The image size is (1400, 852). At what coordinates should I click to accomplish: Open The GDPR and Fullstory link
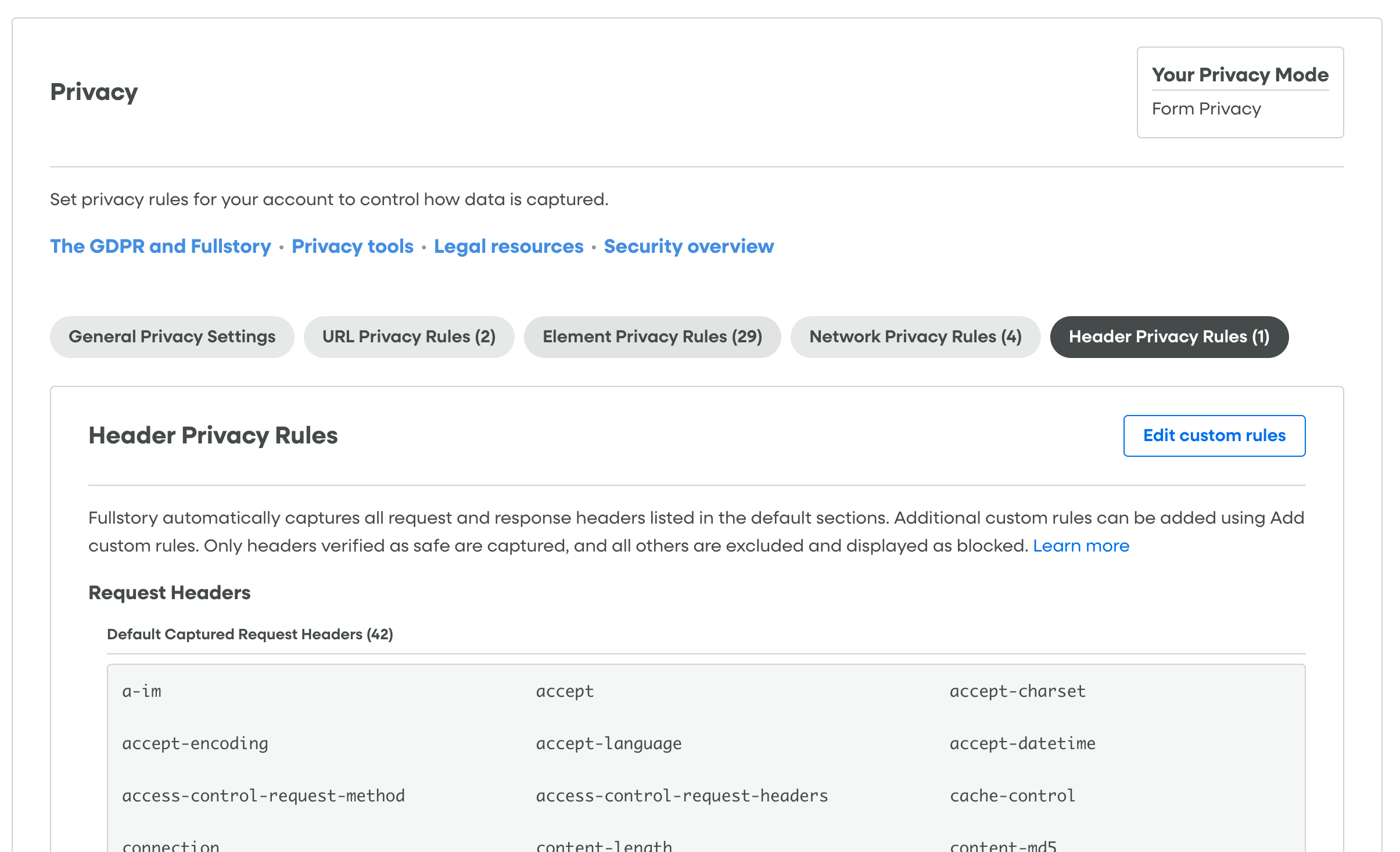(x=160, y=246)
